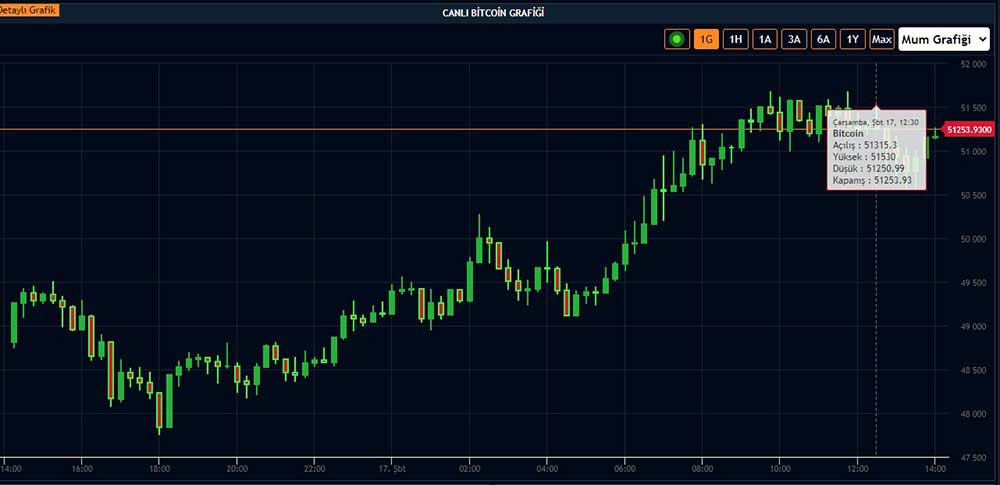
Task: Click the 49 000 price axis label
Action: (974, 326)
